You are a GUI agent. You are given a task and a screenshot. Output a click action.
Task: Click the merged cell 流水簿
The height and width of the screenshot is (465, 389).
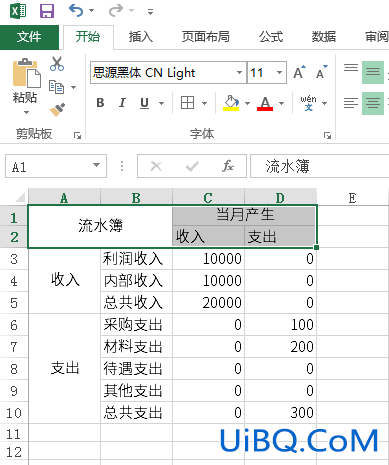coord(100,226)
